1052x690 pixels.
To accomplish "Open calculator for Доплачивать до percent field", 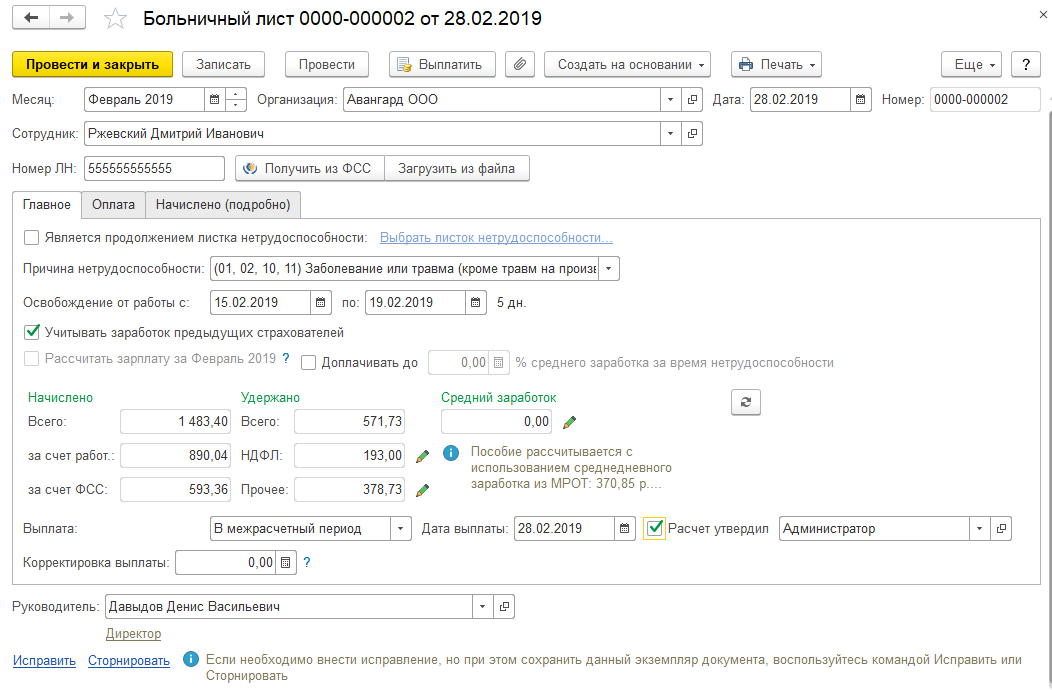I will (x=498, y=362).
